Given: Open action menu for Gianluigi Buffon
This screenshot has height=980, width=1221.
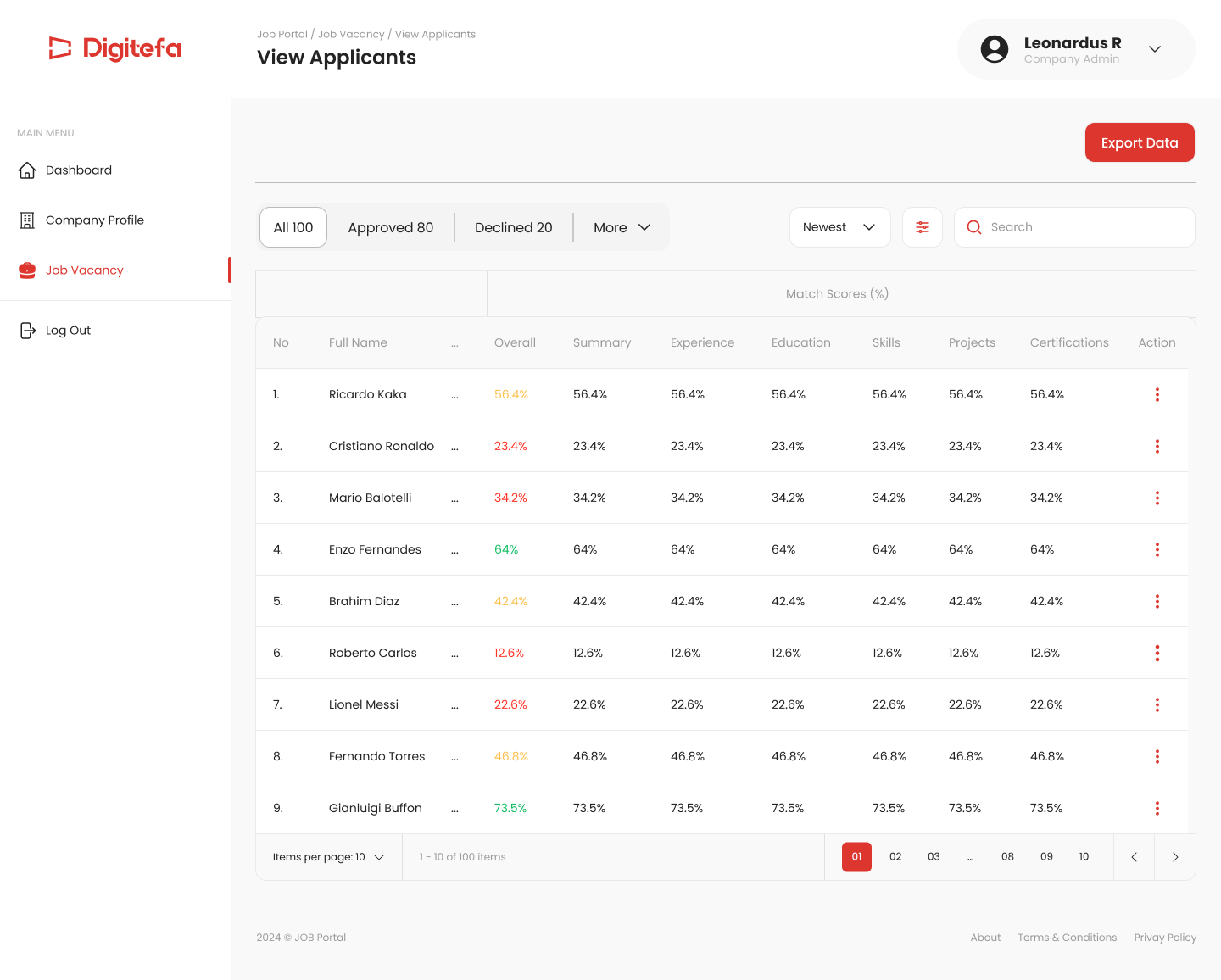Looking at the screenshot, I should click(1157, 809).
